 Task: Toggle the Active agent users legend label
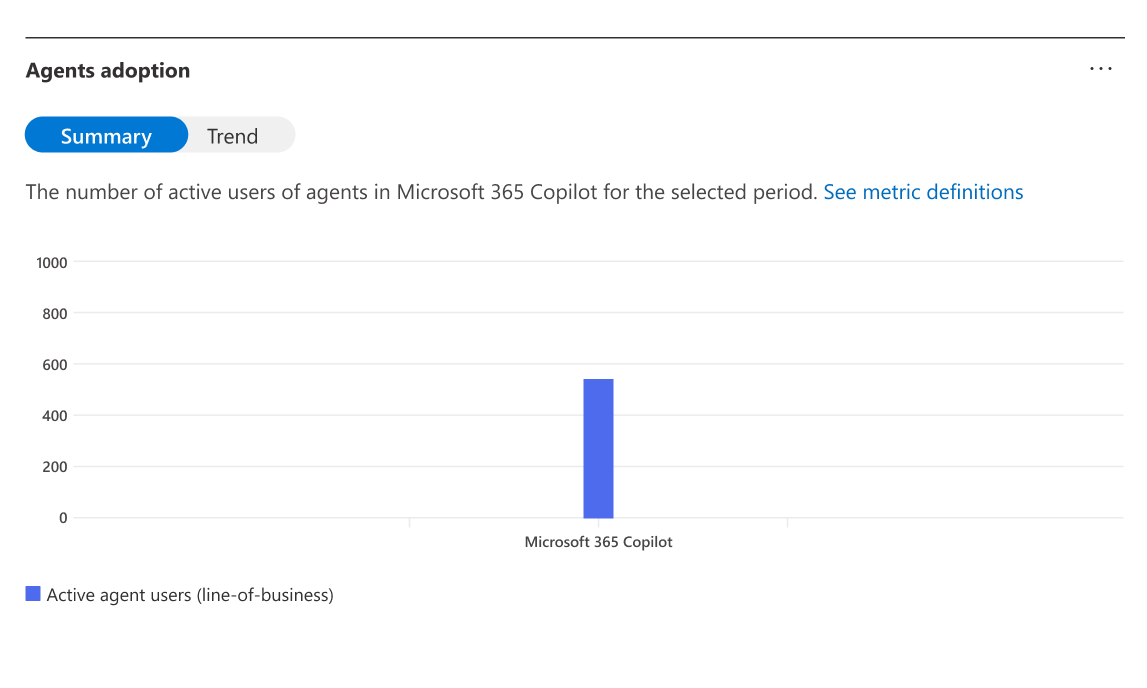coord(190,595)
